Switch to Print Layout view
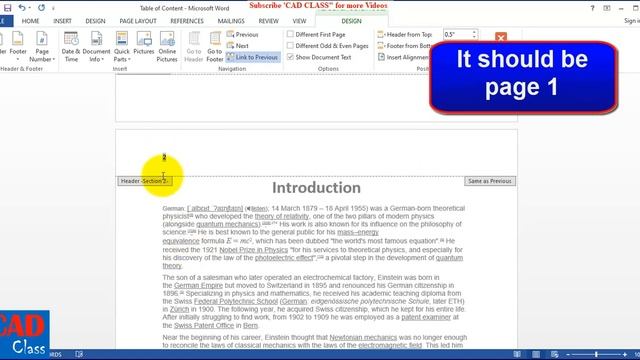The height and width of the screenshot is (360, 640). tap(536, 354)
